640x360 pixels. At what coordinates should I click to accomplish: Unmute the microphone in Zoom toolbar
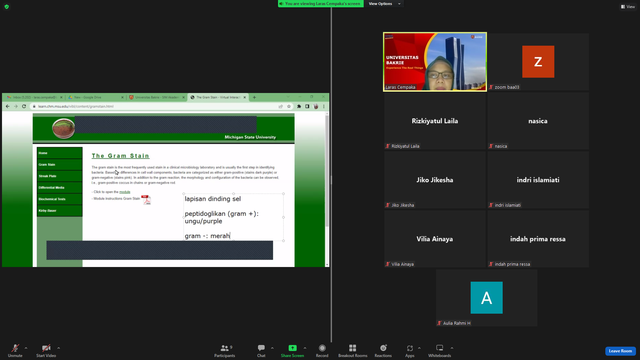15,350
